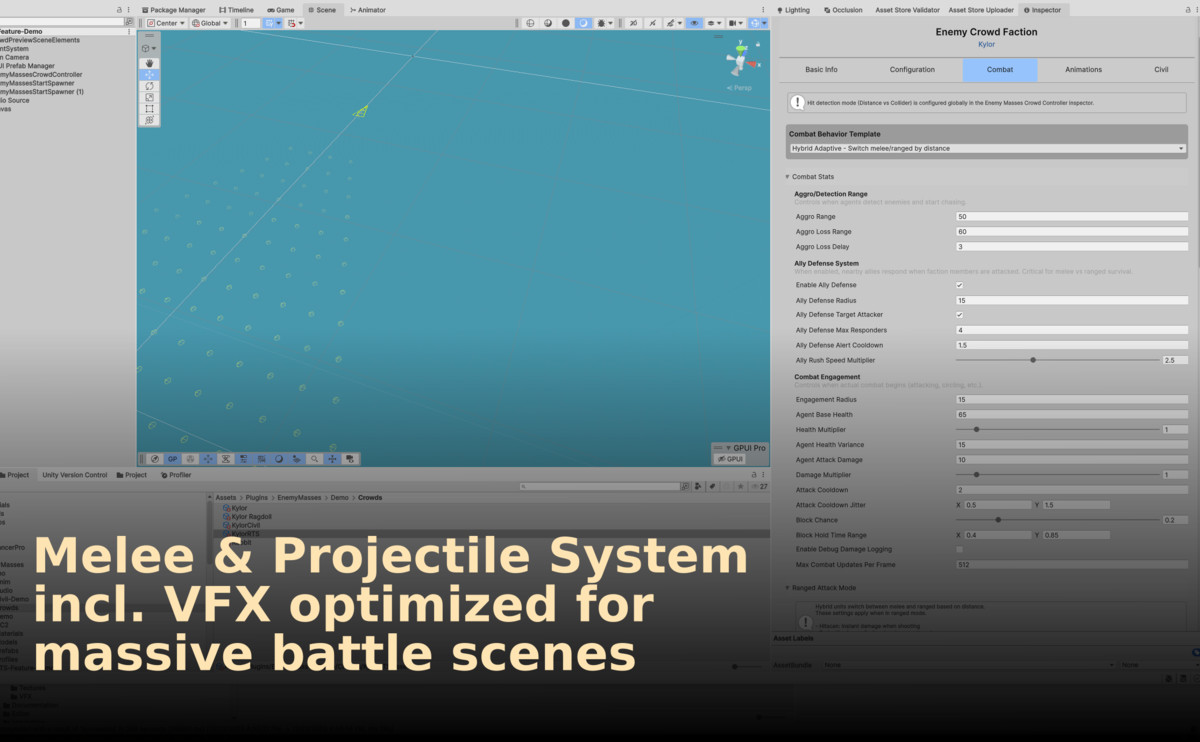Open the Crowds folder breadcrumb link
Image resolution: width=1200 pixels, height=742 pixels.
click(x=368, y=497)
